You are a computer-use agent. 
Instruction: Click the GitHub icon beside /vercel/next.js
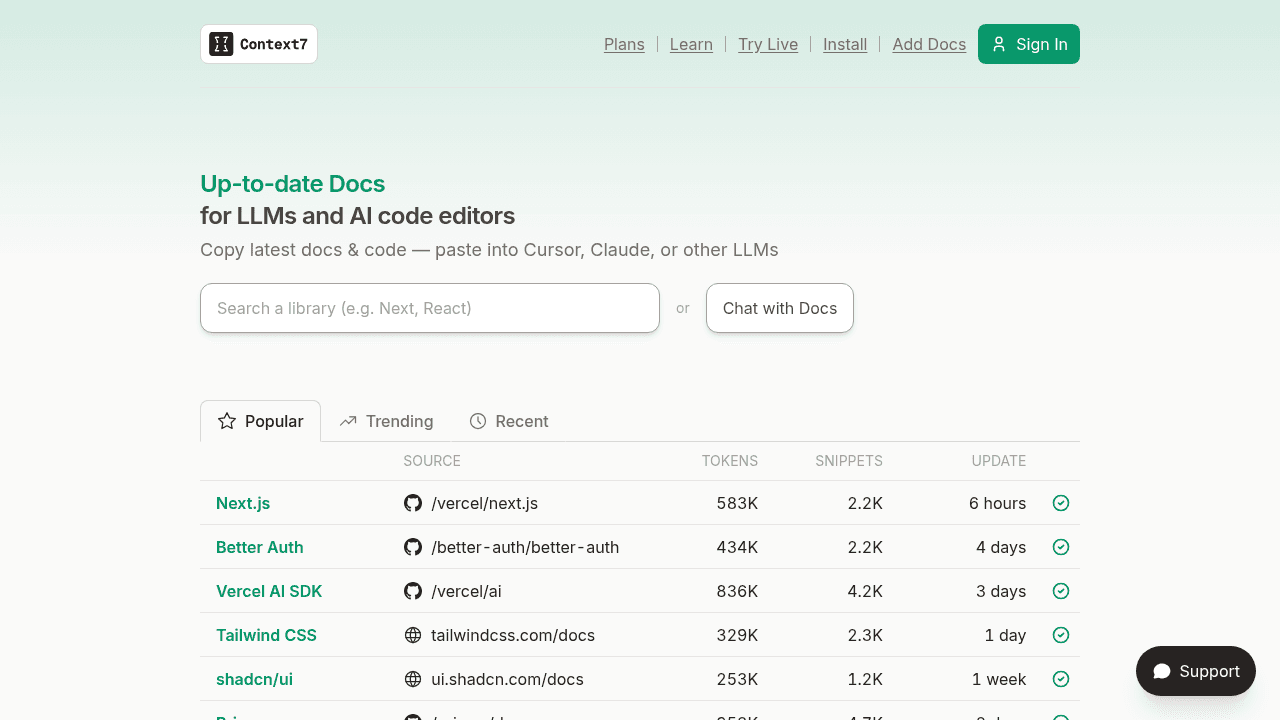click(x=413, y=503)
